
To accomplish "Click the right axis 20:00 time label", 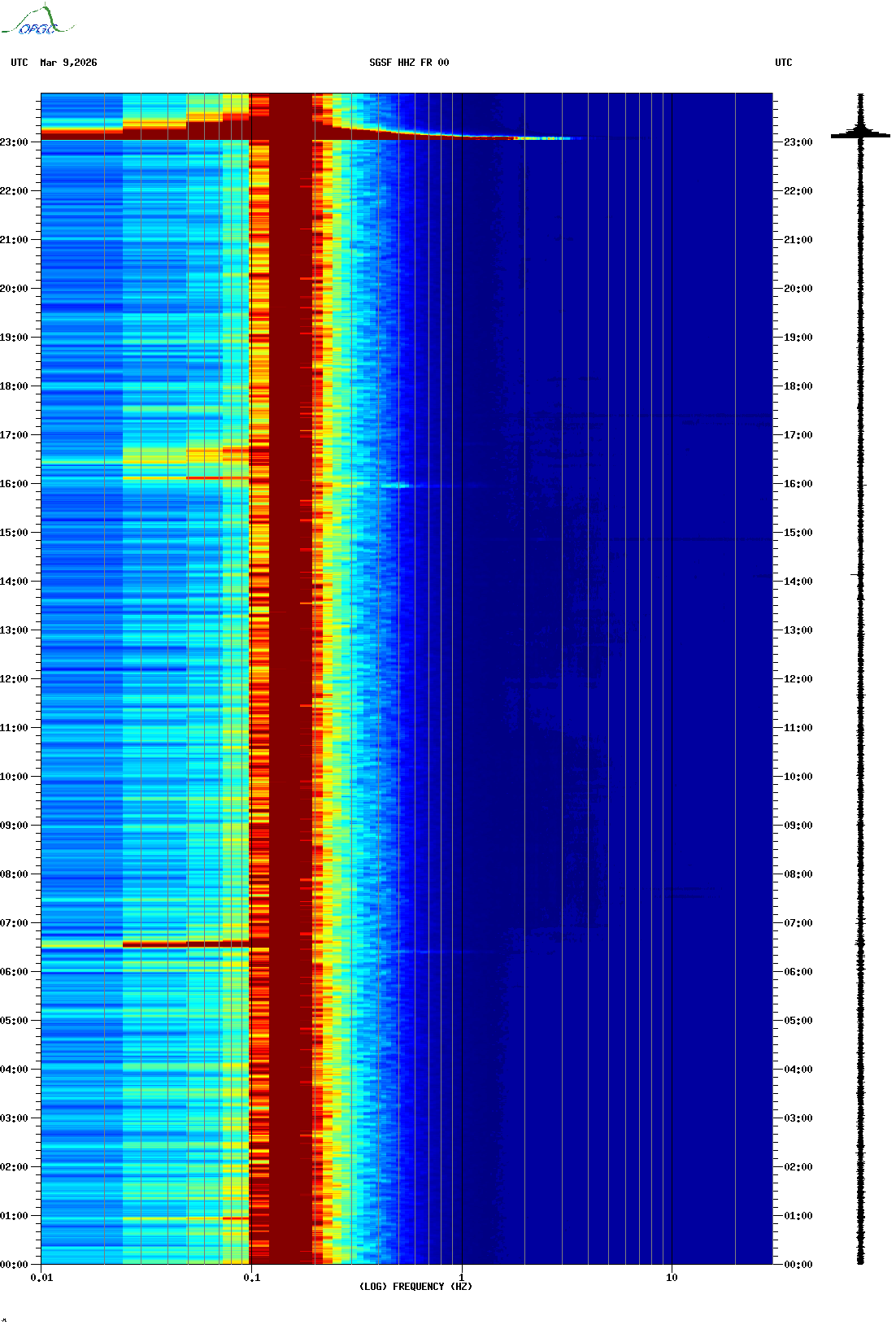I will click(x=798, y=289).
